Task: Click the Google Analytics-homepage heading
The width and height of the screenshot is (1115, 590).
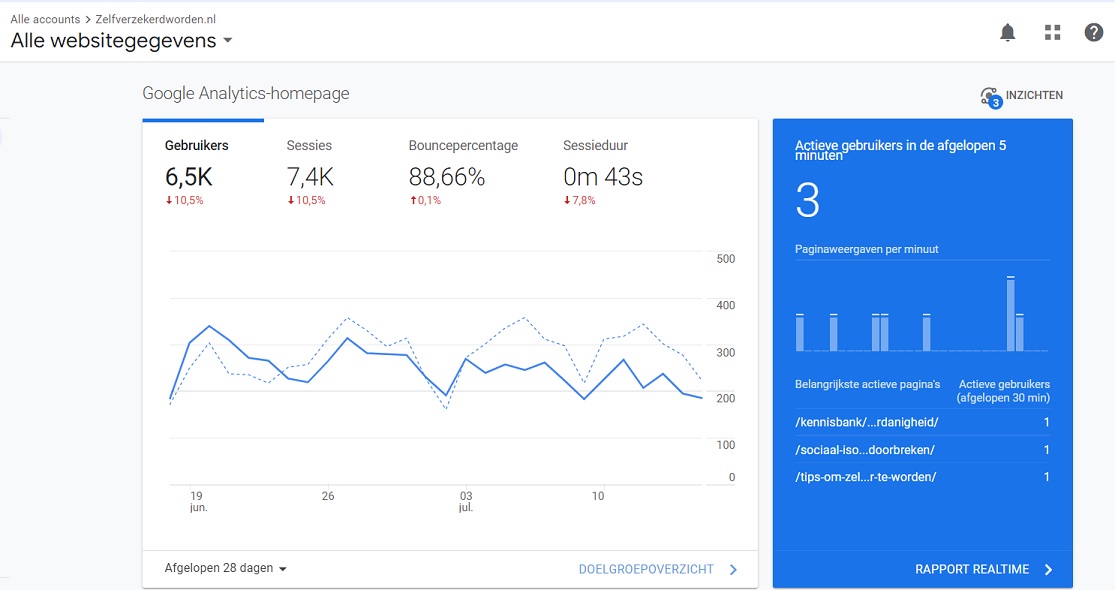Action: [246, 93]
